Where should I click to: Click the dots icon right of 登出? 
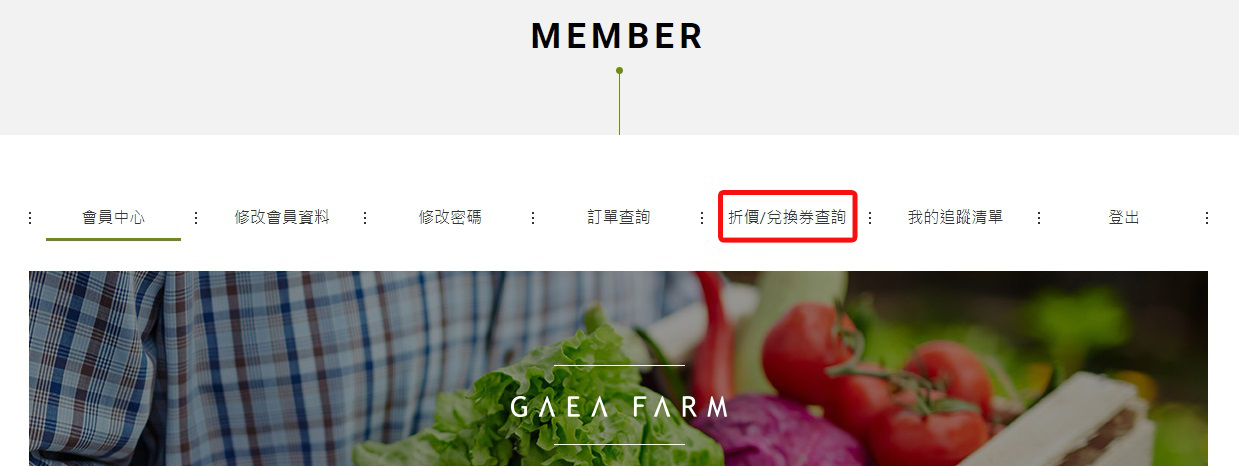tap(1207, 218)
